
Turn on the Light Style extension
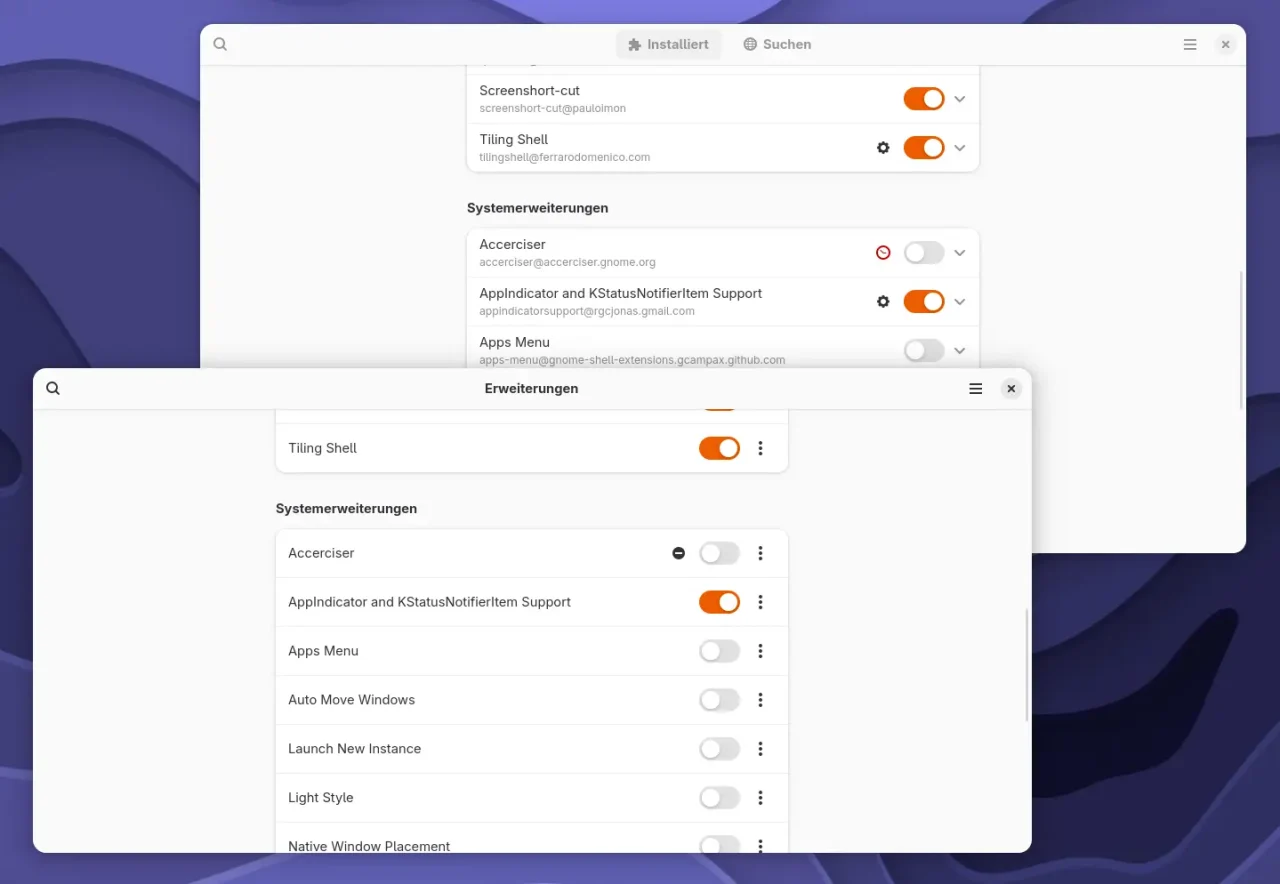click(719, 798)
